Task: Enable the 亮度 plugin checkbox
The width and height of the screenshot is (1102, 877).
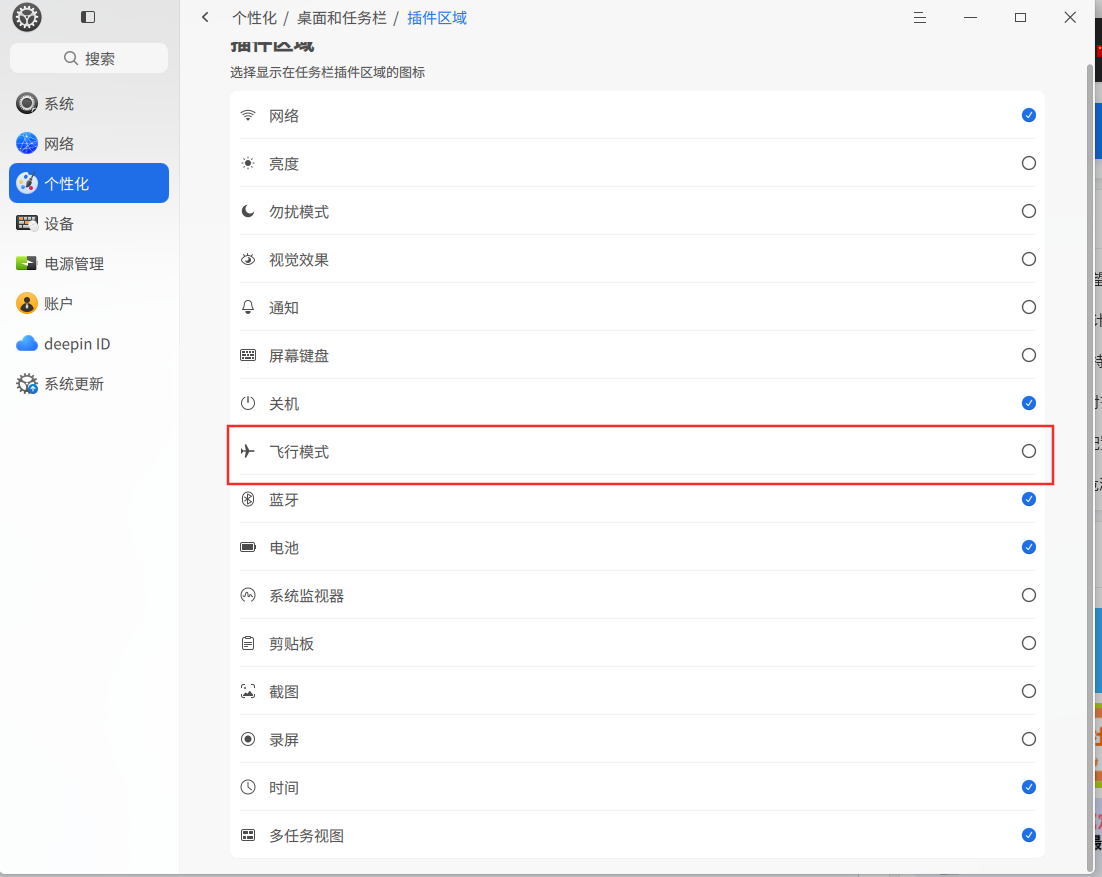Action: click(x=1028, y=163)
